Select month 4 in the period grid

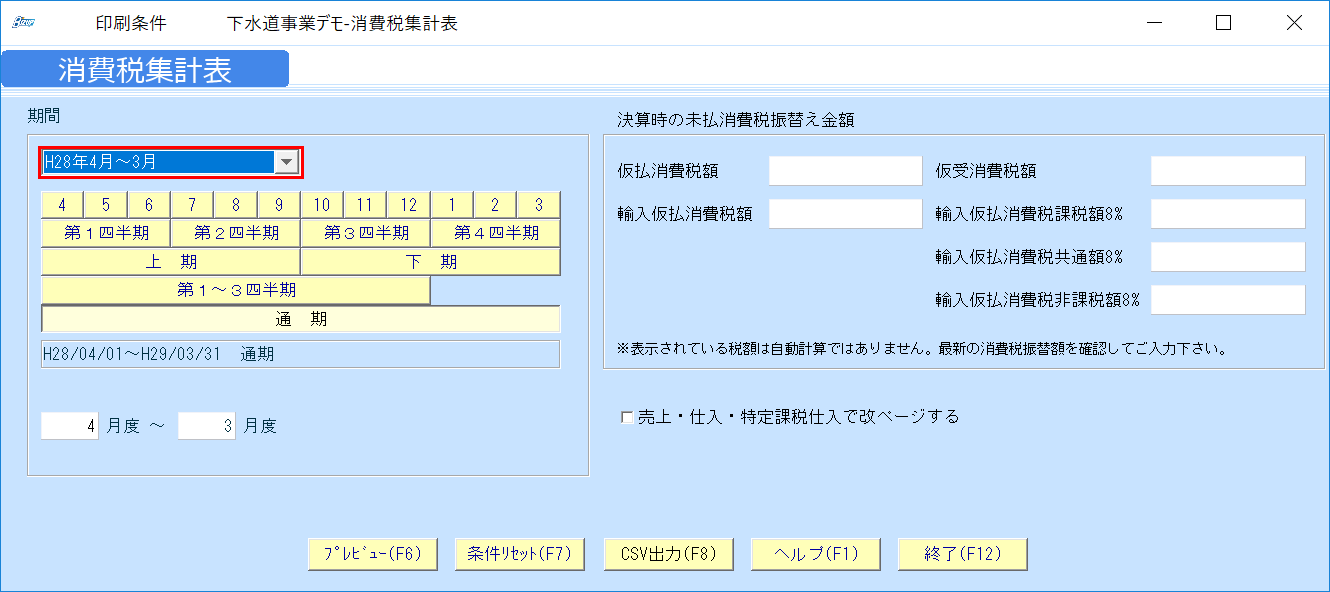(x=62, y=203)
